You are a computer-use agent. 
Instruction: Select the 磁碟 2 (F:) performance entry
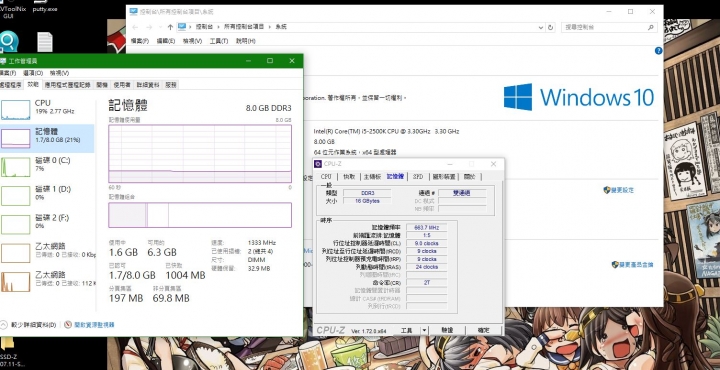pos(47,224)
